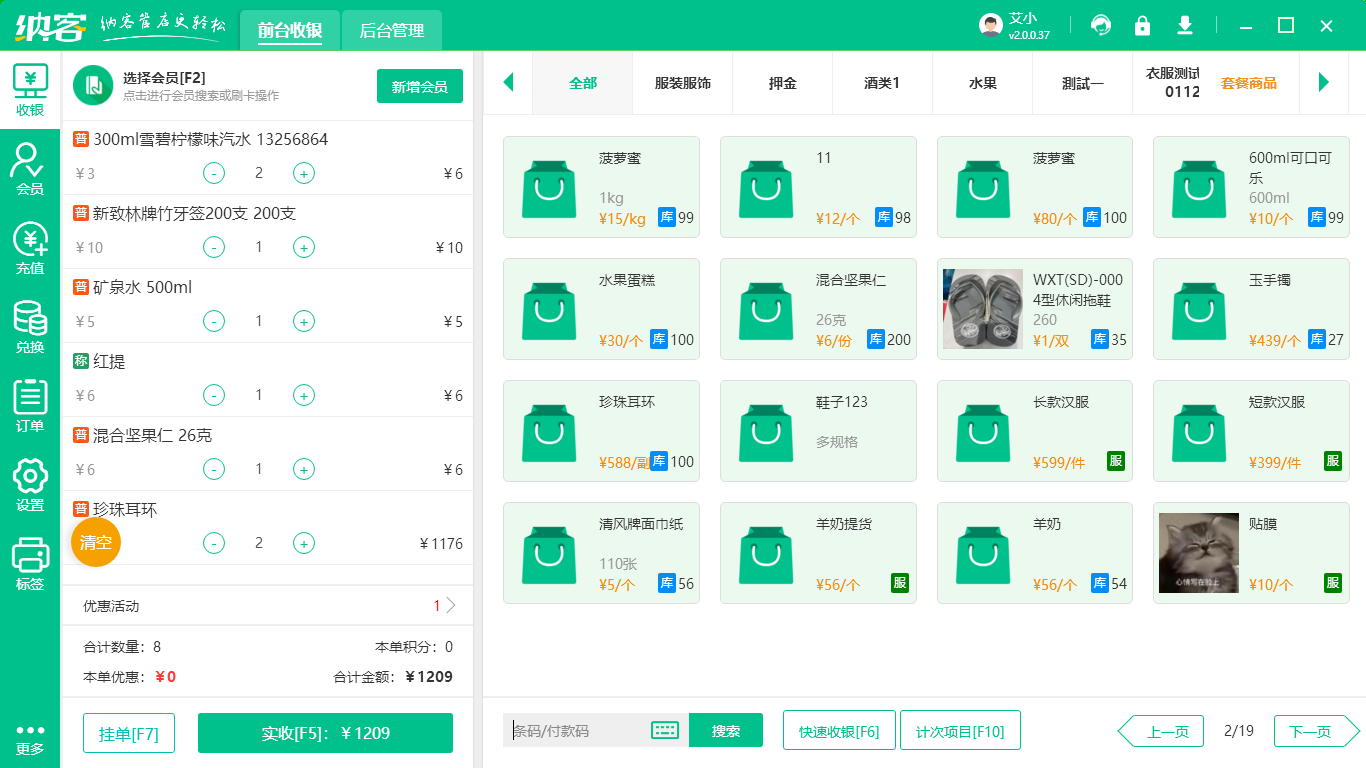Click the lock screen icon in title bar
1366x768 pixels.
(x=1142, y=25)
